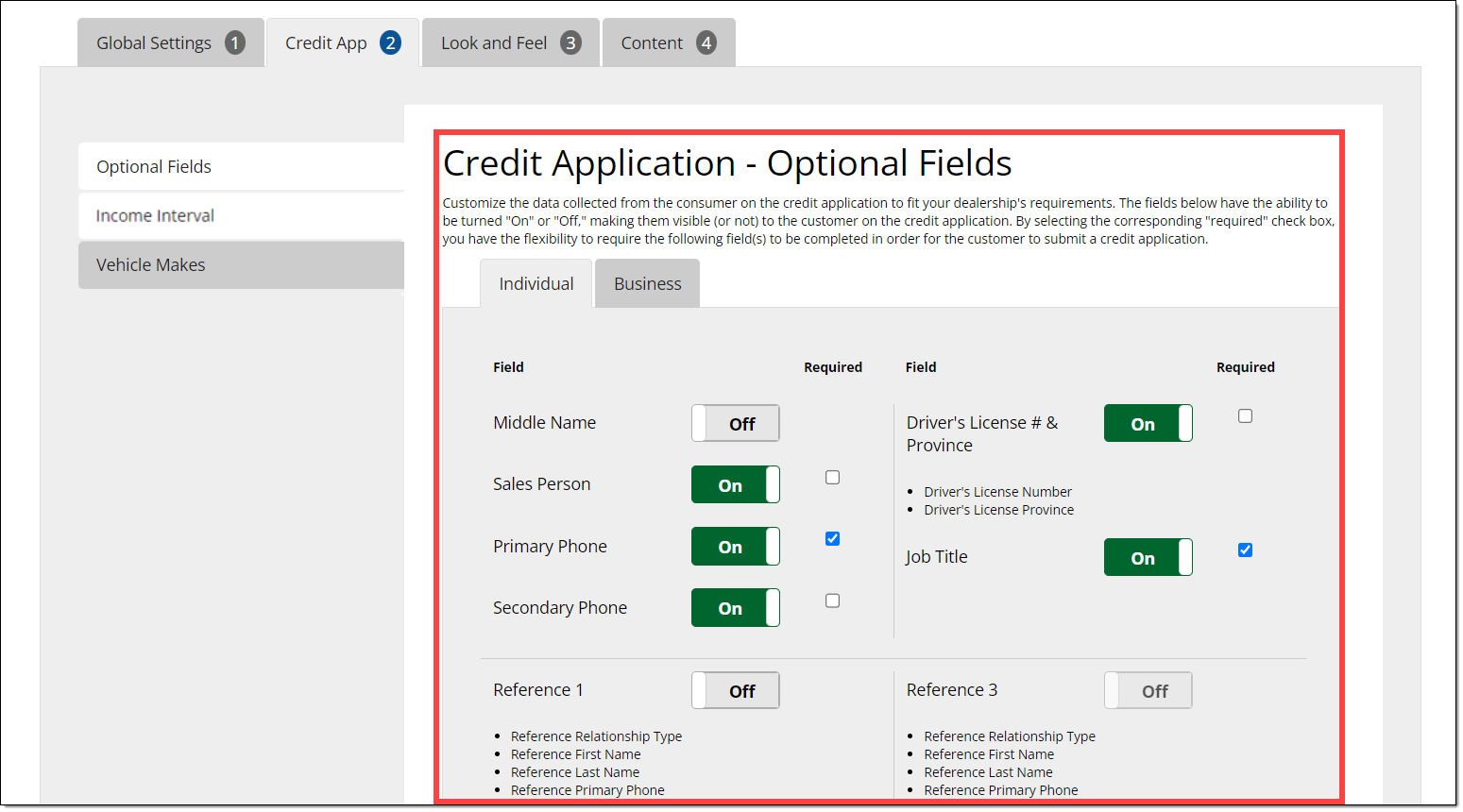This screenshot has height=812, width=1463.
Task: Uncheck the Job Title required checkbox
Action: pos(1245,550)
